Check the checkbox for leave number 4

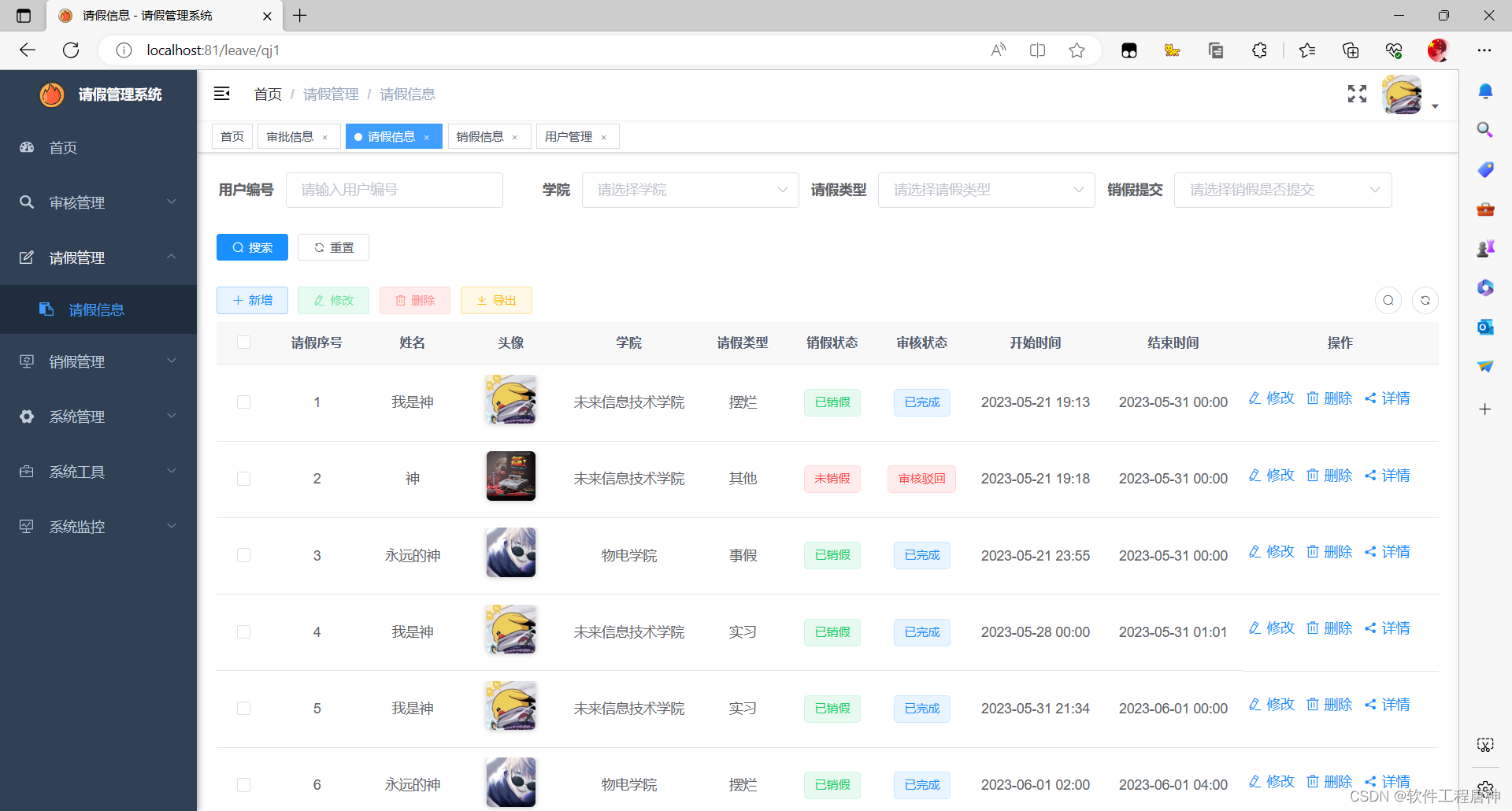(243, 632)
